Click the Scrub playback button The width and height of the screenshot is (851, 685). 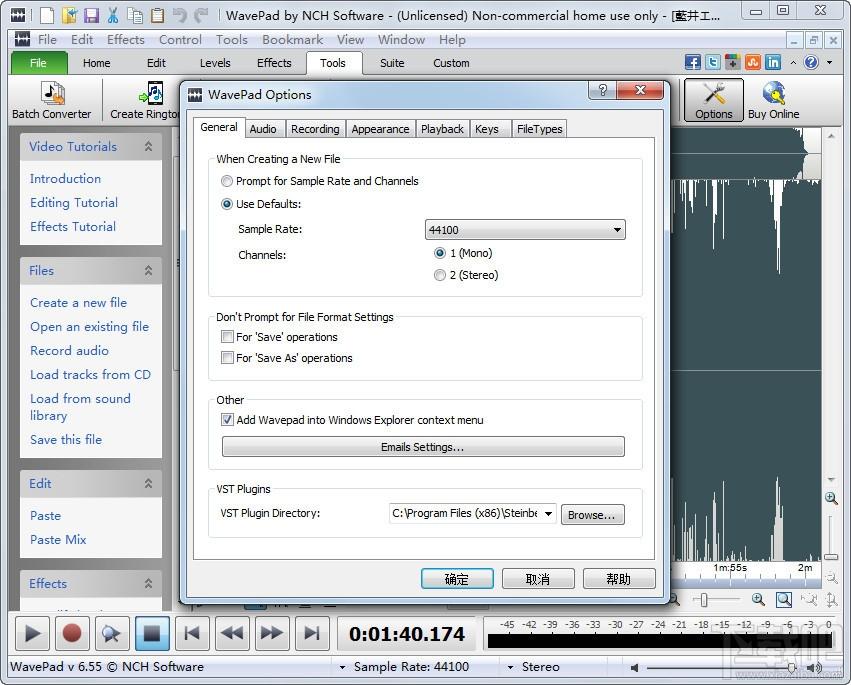(112, 633)
